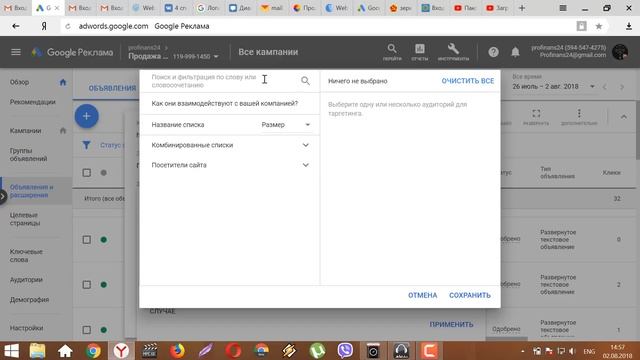Click the browser back arrow

point(16,26)
